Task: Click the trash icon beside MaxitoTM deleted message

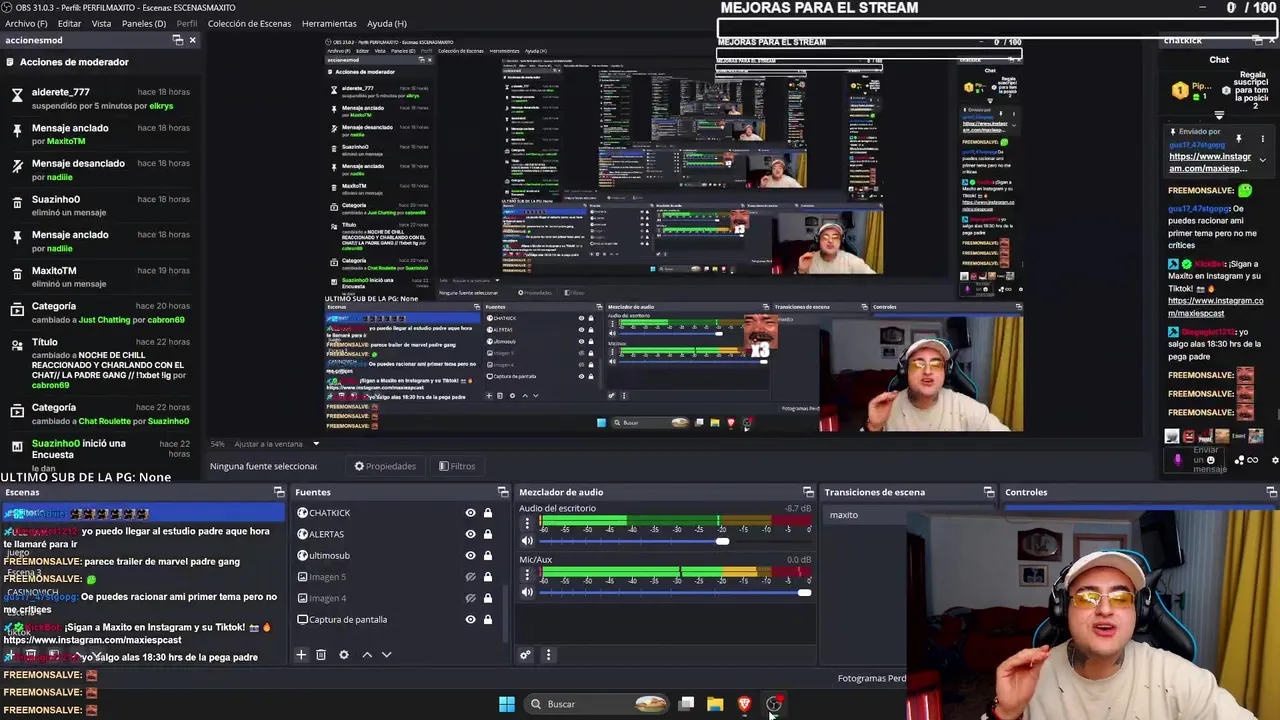Action: (x=17, y=274)
